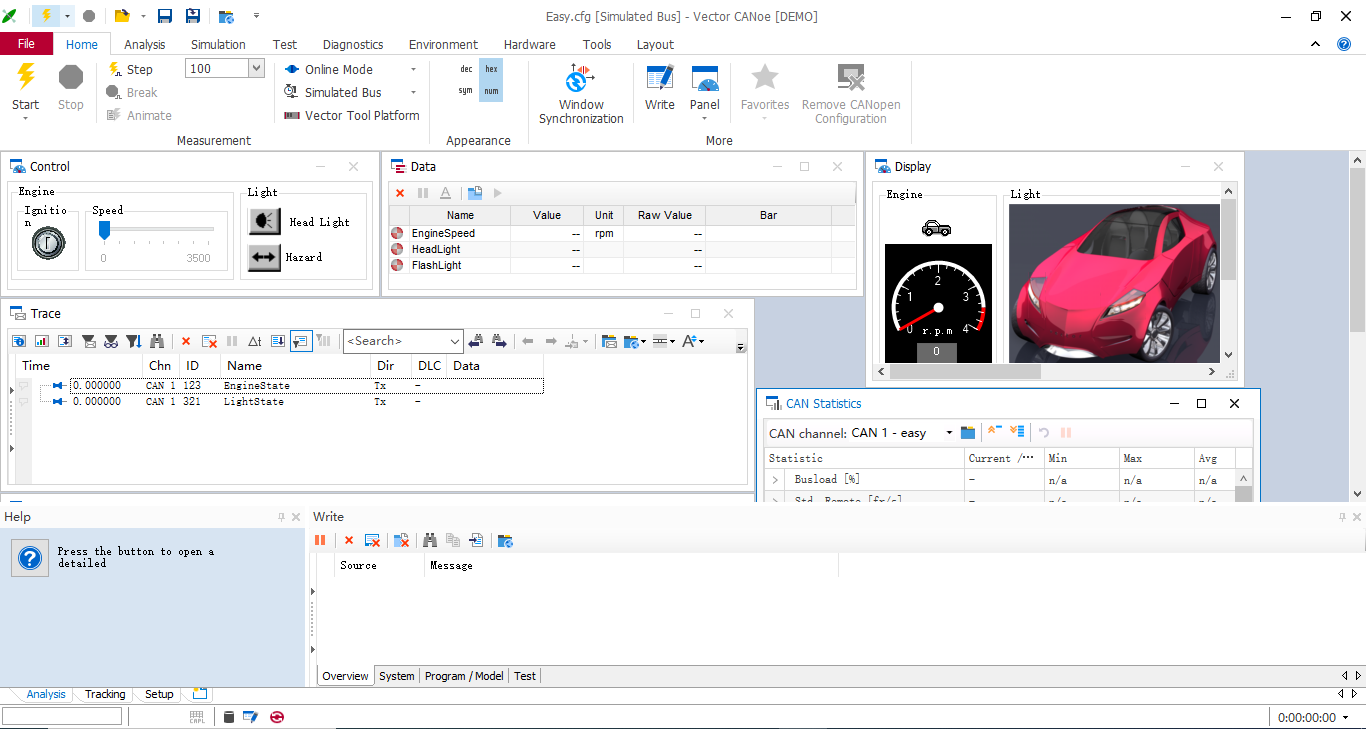Expand the Busload [%] statistic row
This screenshot has height=729, width=1366.
775,480
